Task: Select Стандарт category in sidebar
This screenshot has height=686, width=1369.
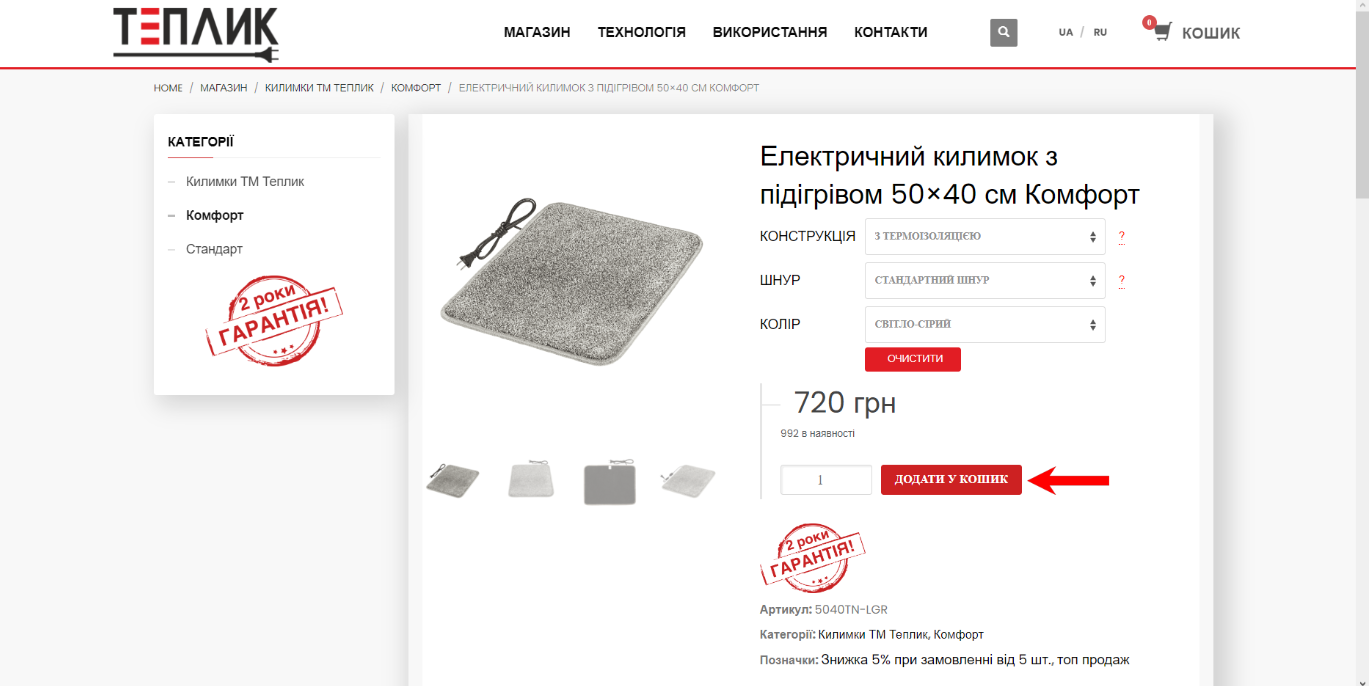Action: (x=214, y=249)
